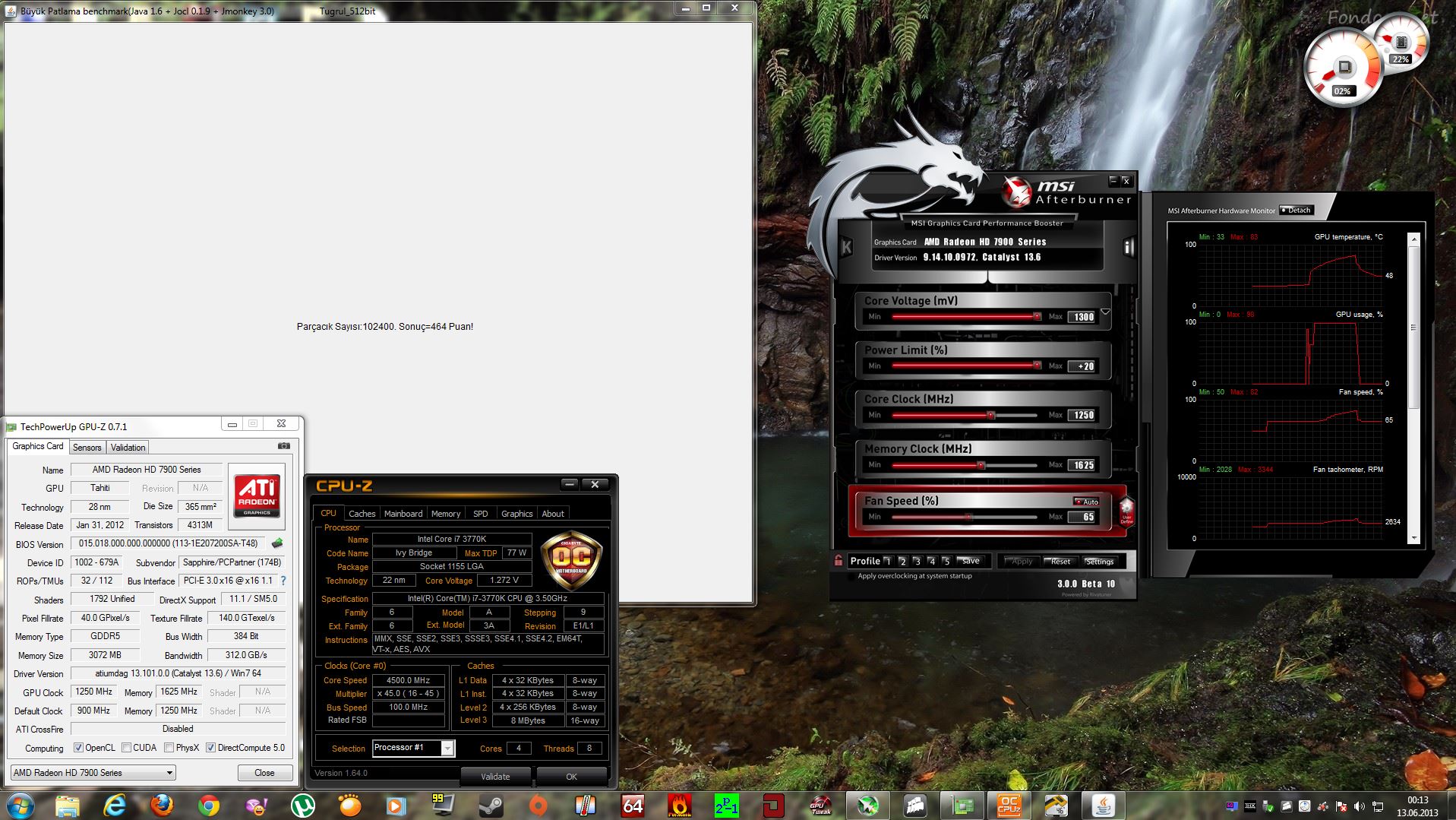Click the Afterburner info 'i' side button
This screenshot has width=1456, height=820.
coord(1128,246)
